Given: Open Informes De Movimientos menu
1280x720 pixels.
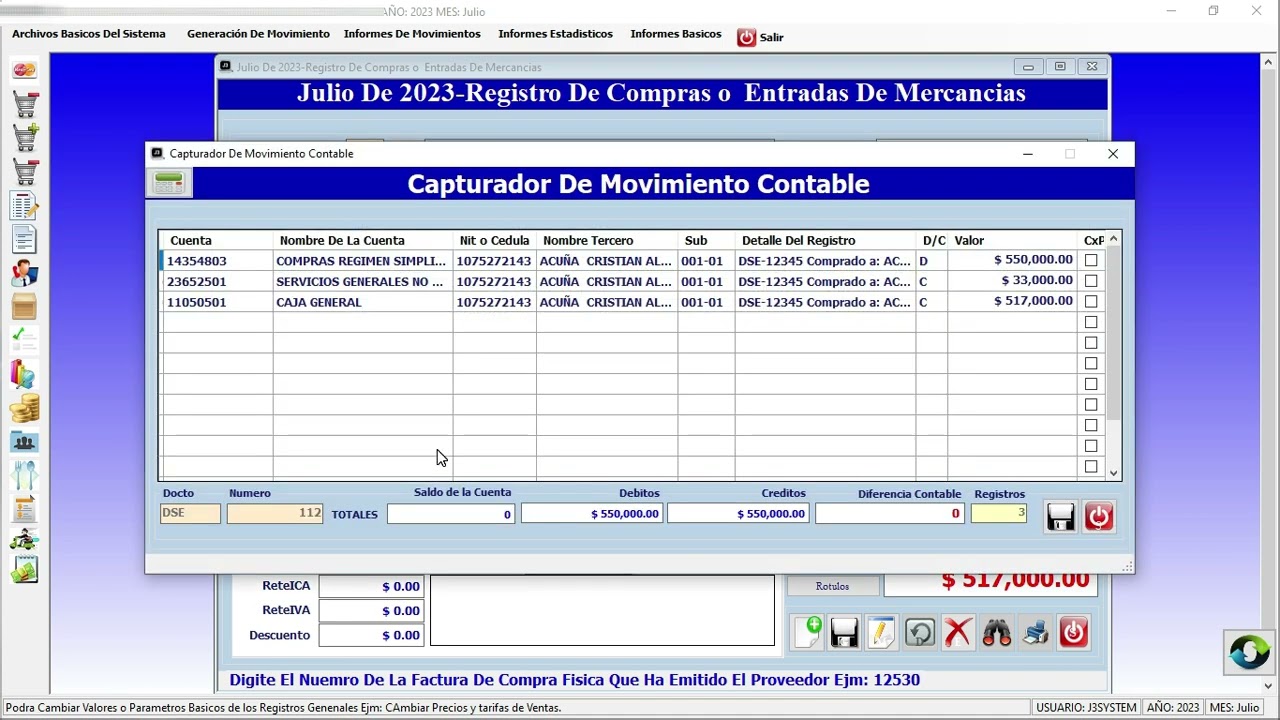Looking at the screenshot, I should (412, 34).
